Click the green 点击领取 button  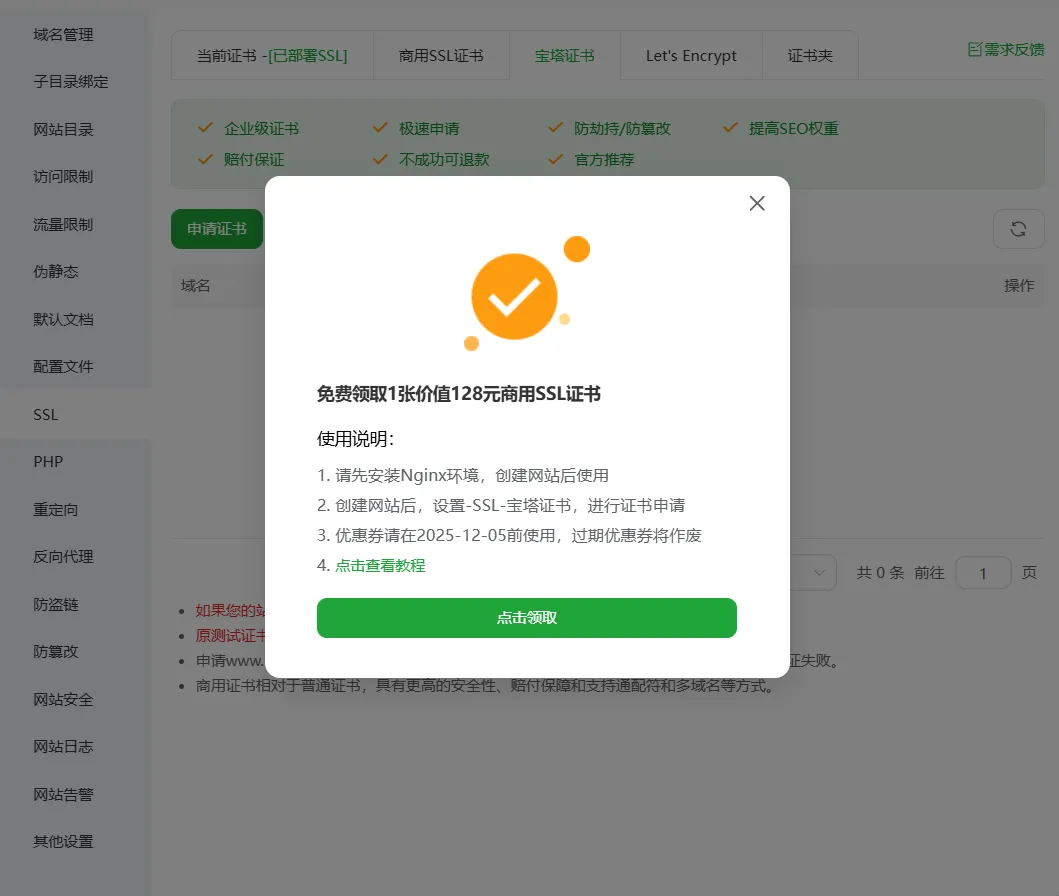[x=527, y=618]
